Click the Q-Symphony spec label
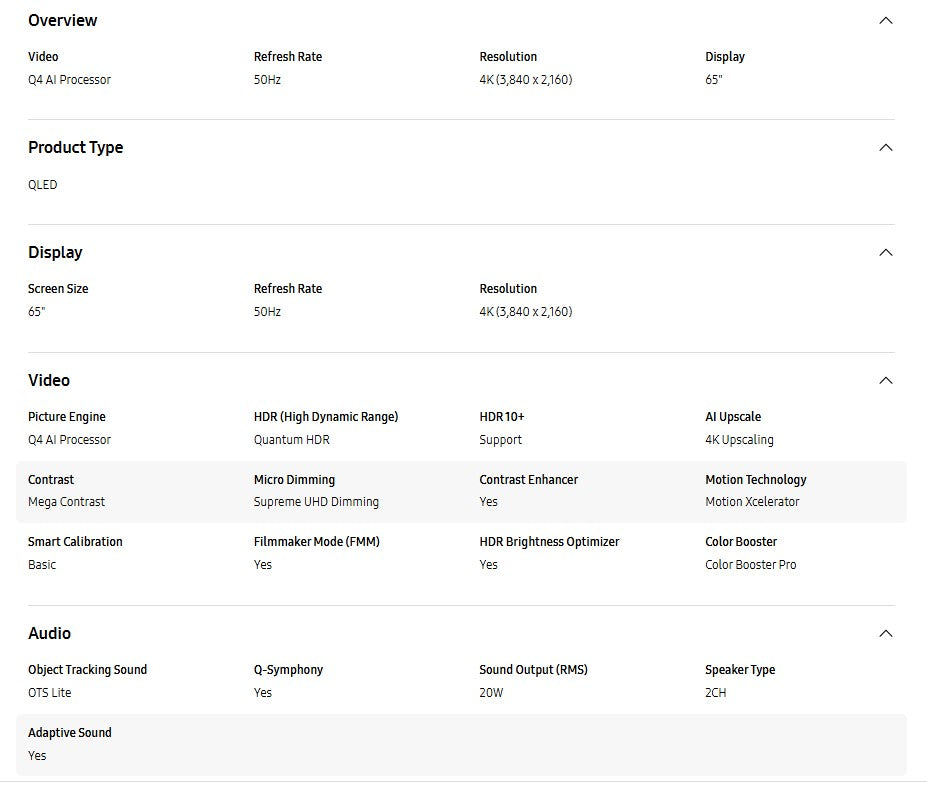The image size is (927, 785). [288, 670]
